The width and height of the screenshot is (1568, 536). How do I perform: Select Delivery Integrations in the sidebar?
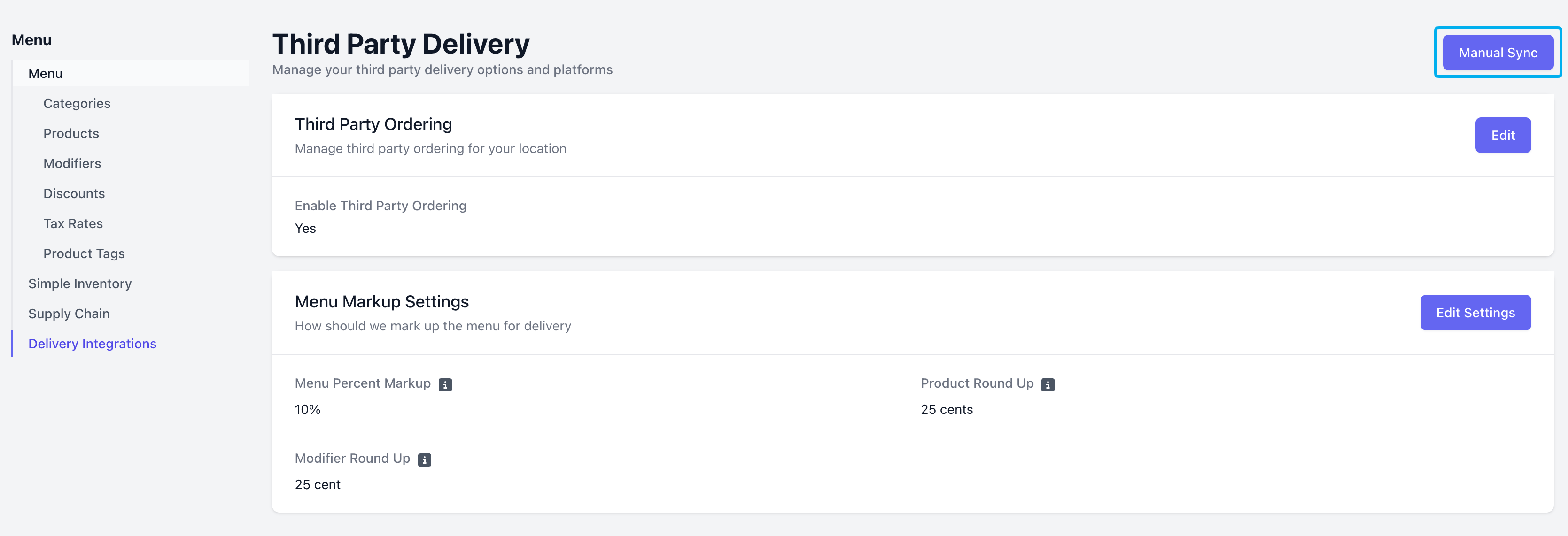click(93, 344)
